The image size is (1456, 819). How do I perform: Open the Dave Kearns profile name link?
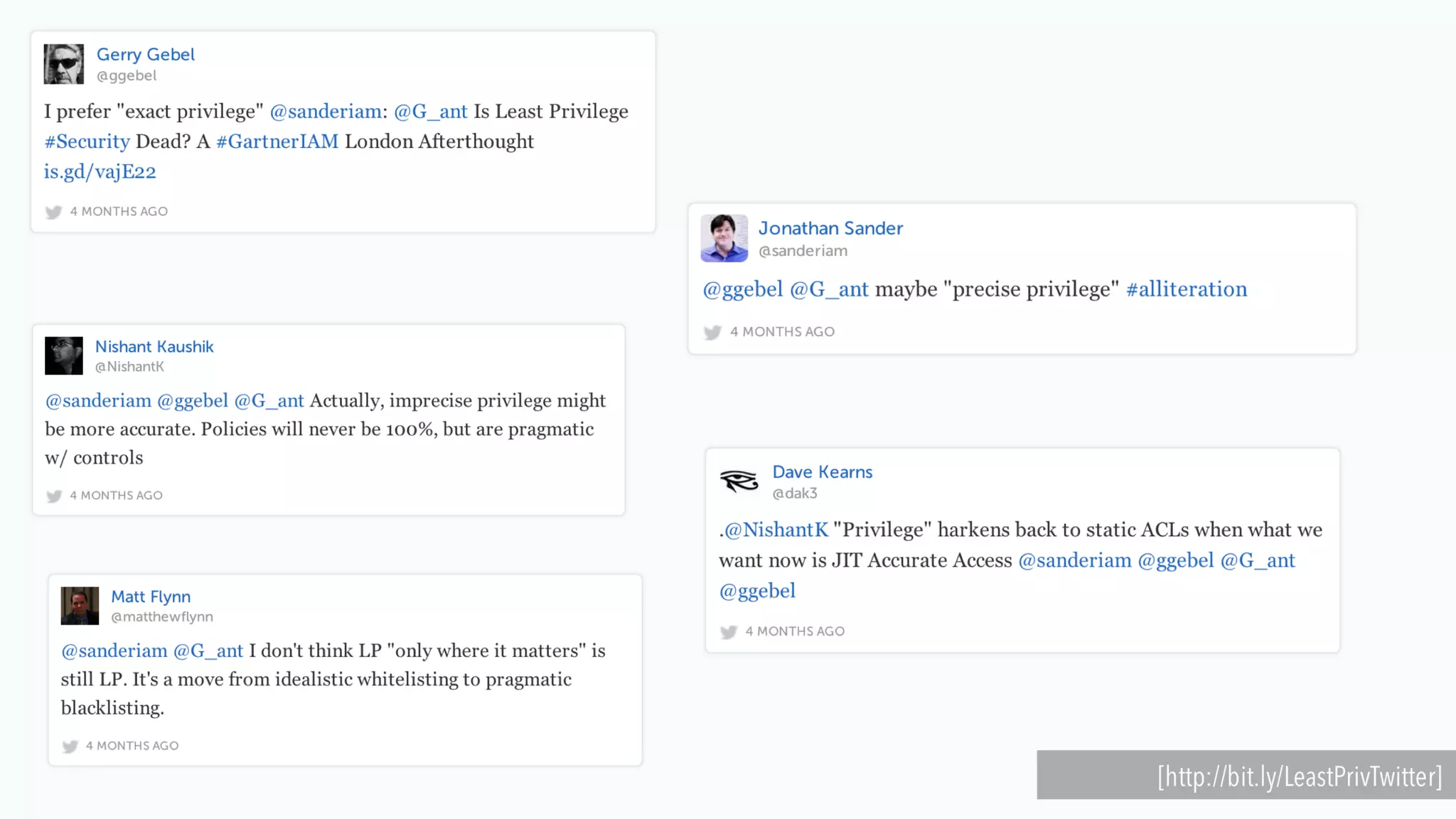click(823, 472)
